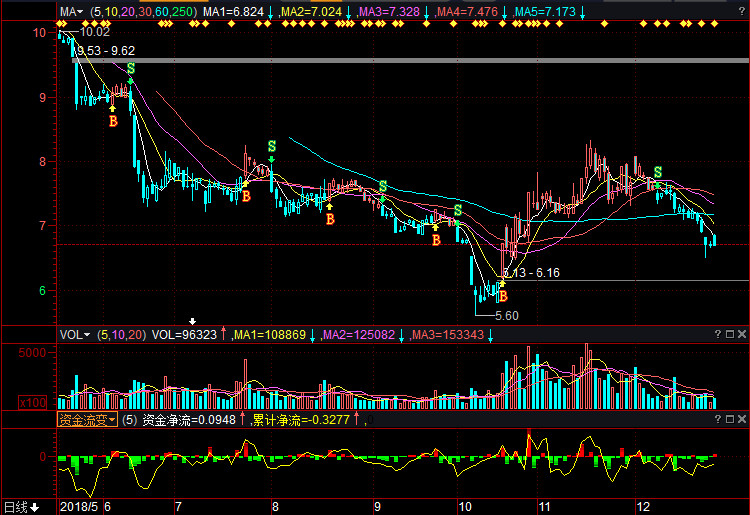Click the VOL parameters (5,10,20)

coord(122,334)
